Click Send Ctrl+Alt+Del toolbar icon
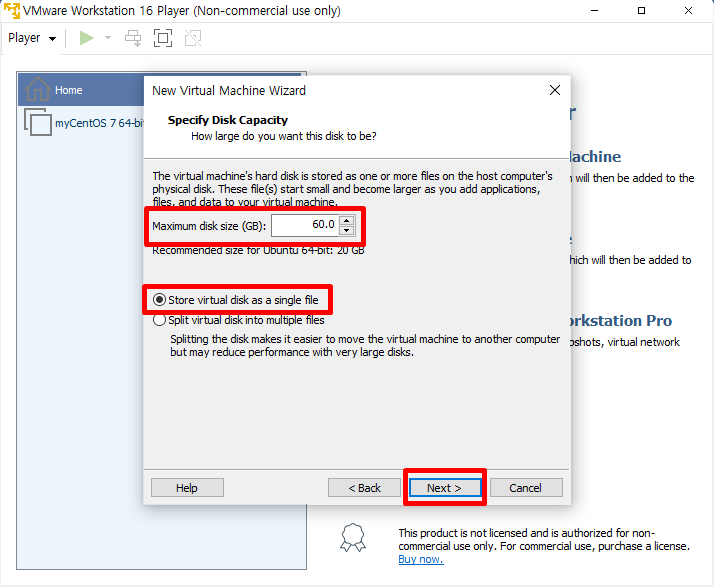The height and width of the screenshot is (587, 714). tap(133, 38)
